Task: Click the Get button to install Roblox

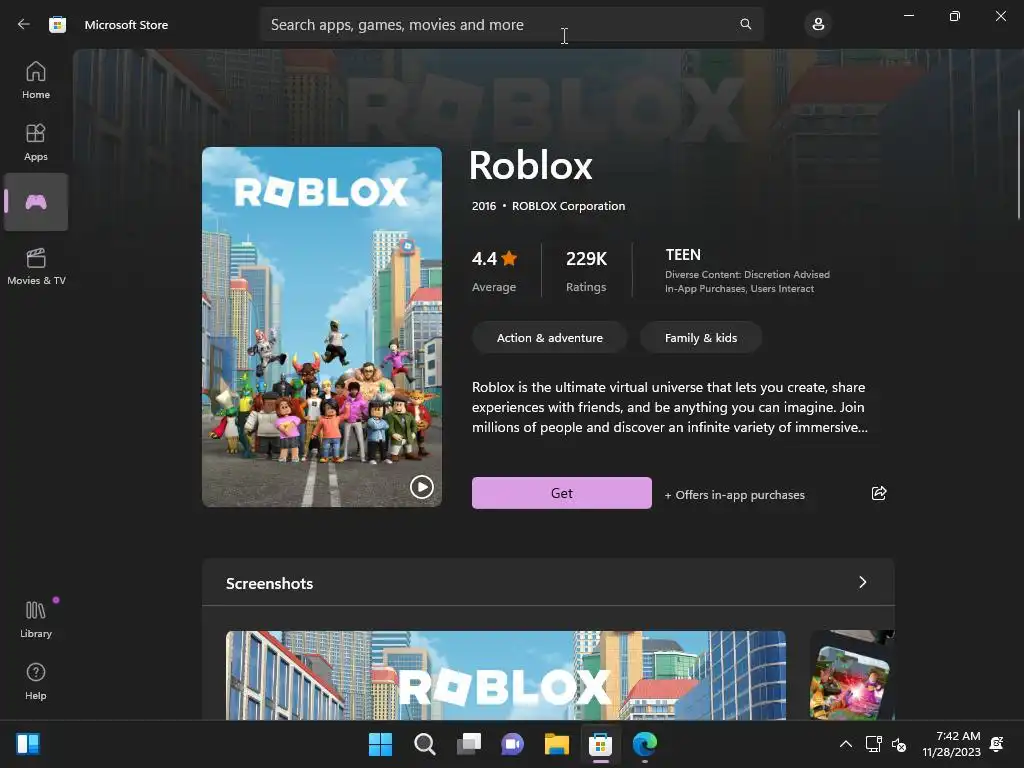Action: coord(562,493)
